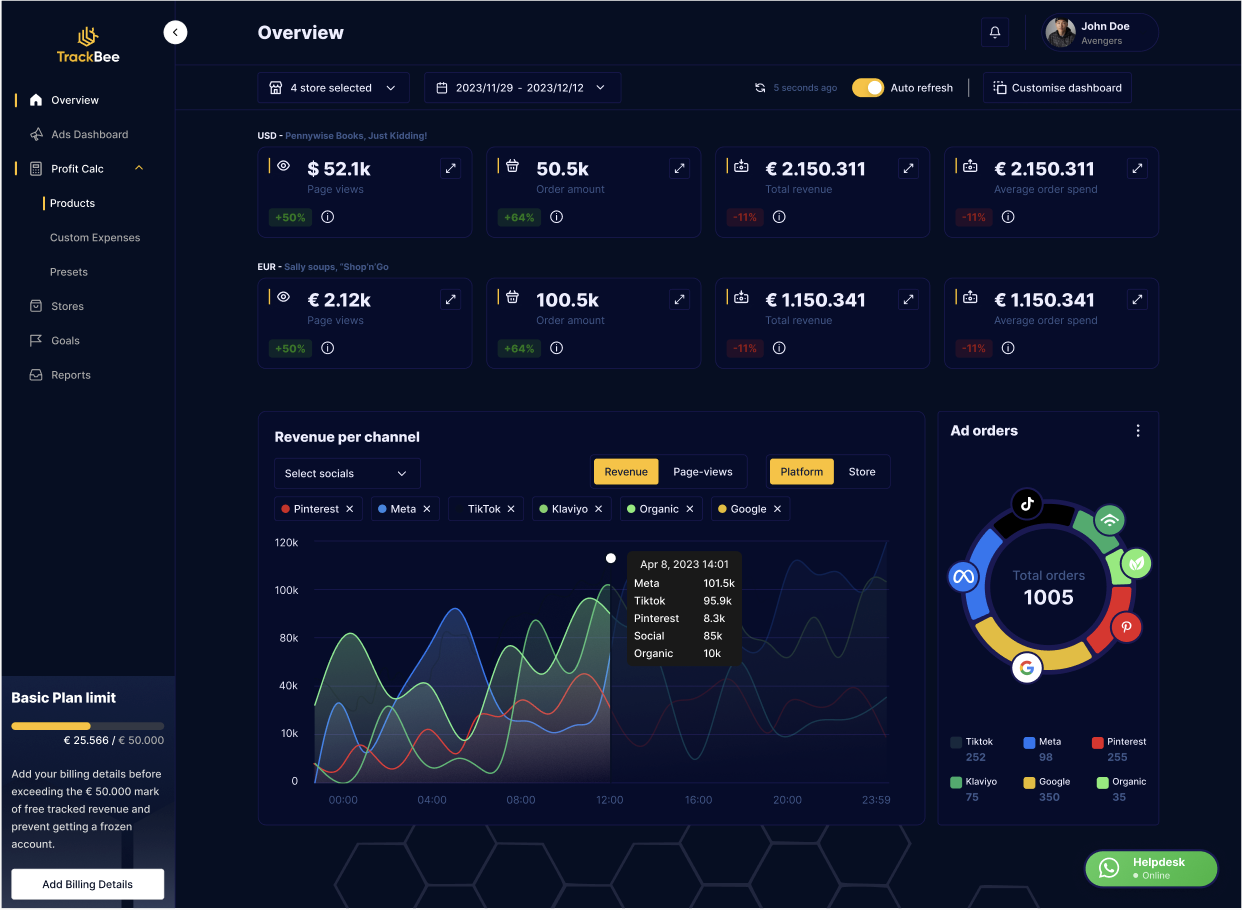Remove the Pinterest filter chip
This screenshot has width=1242, height=910.
(x=349, y=508)
